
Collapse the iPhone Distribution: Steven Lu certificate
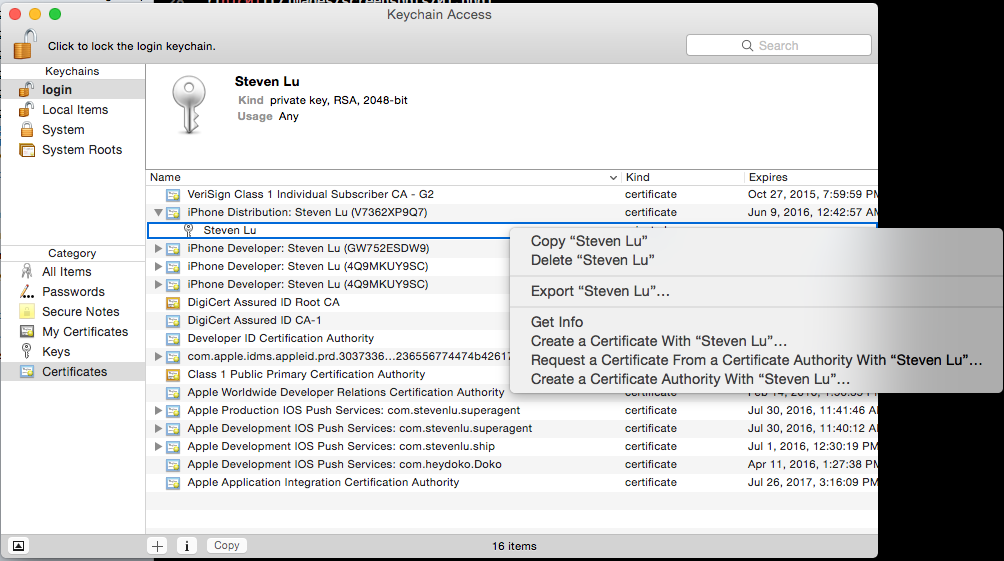(x=158, y=213)
